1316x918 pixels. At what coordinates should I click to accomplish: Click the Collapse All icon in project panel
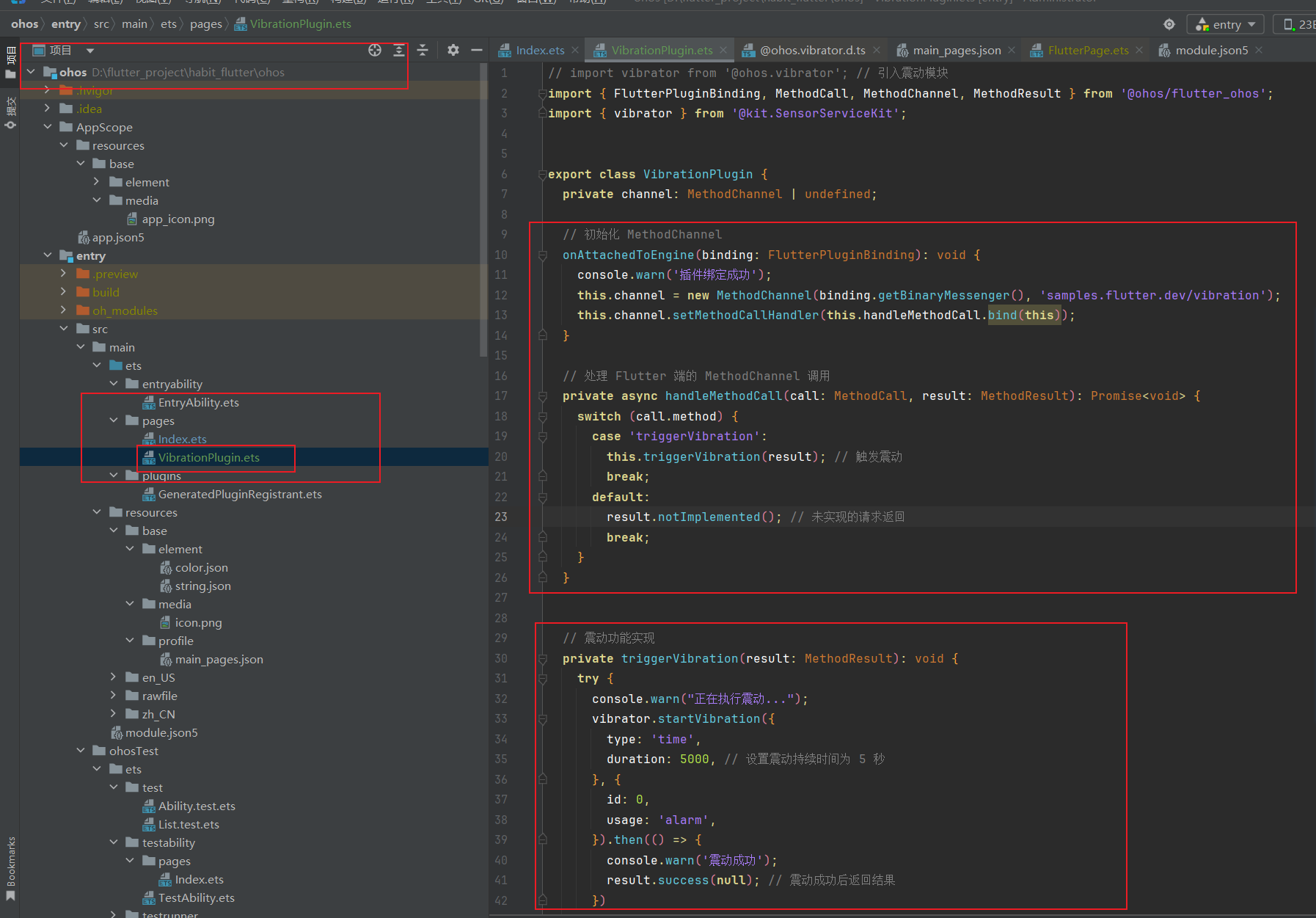[x=423, y=50]
